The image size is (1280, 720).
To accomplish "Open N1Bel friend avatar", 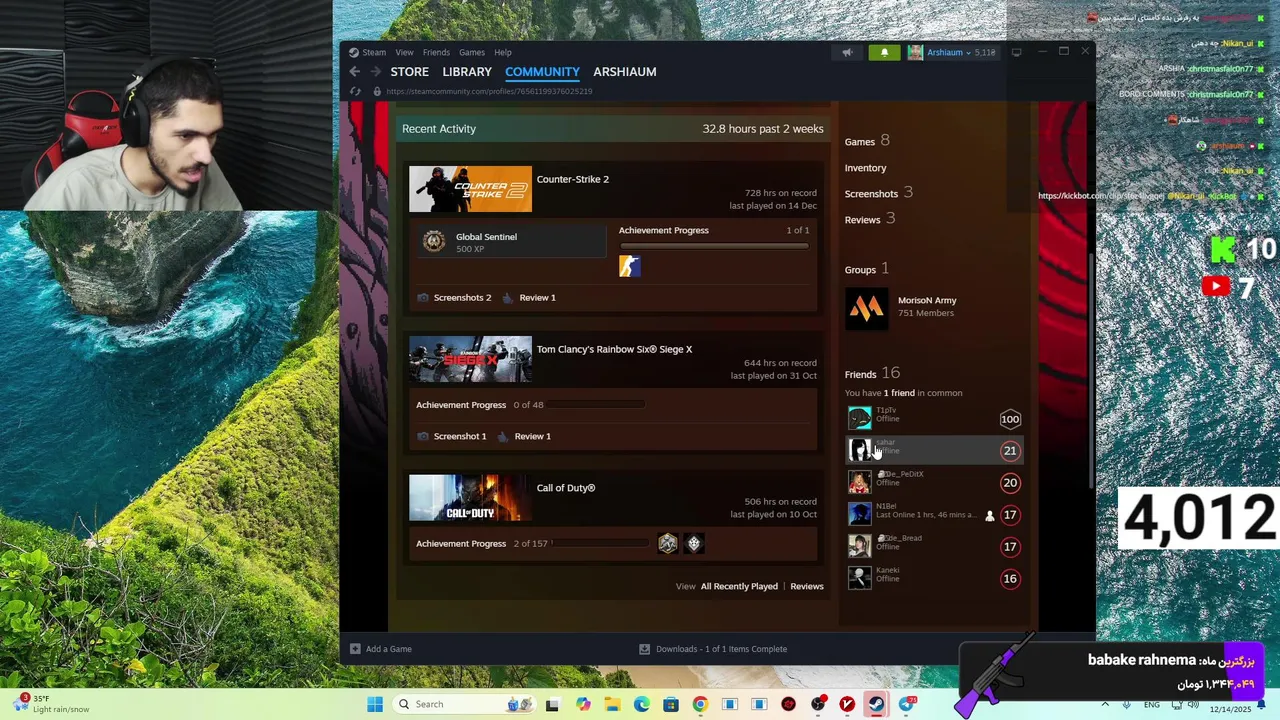I will [859, 514].
